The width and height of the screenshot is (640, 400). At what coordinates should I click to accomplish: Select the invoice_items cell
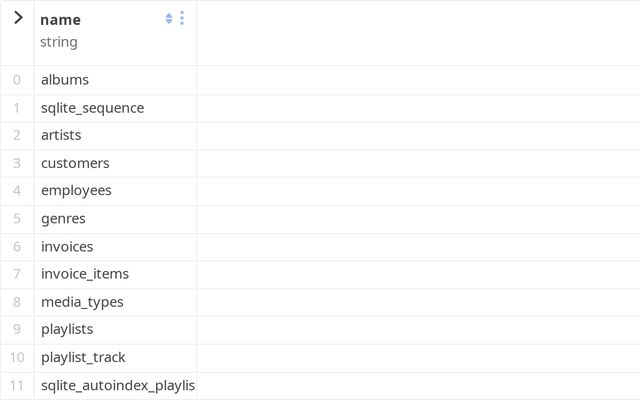click(85, 273)
